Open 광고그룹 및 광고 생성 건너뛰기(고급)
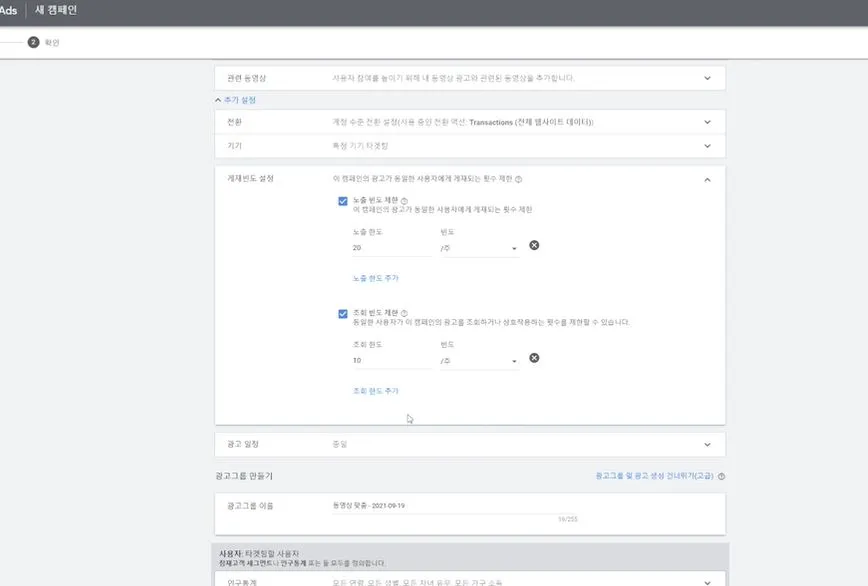This screenshot has width=868, height=586. (655, 478)
